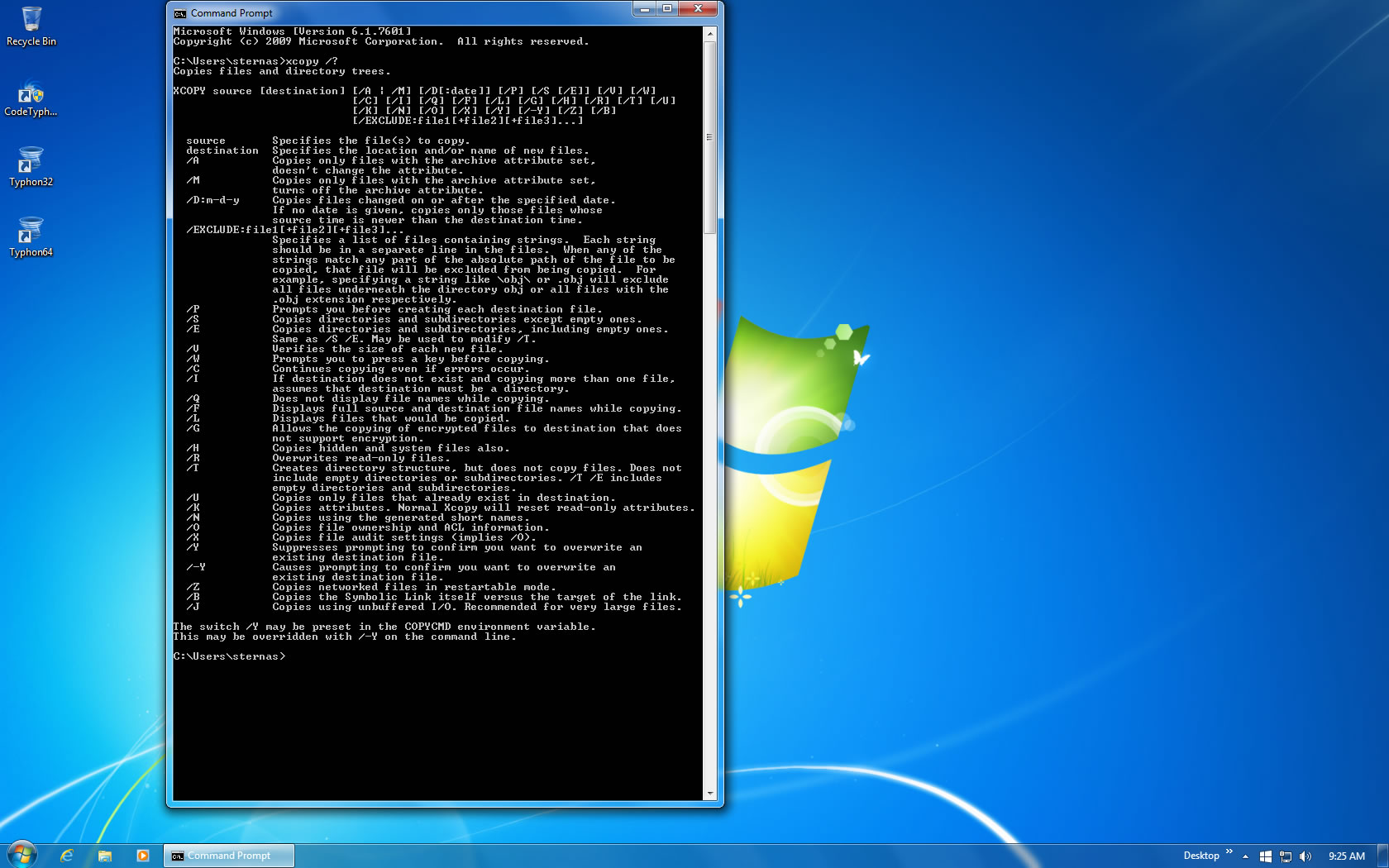Click the '/D:m-d-y' option text
Viewport: 1389px width, 868px height.
coord(212,201)
